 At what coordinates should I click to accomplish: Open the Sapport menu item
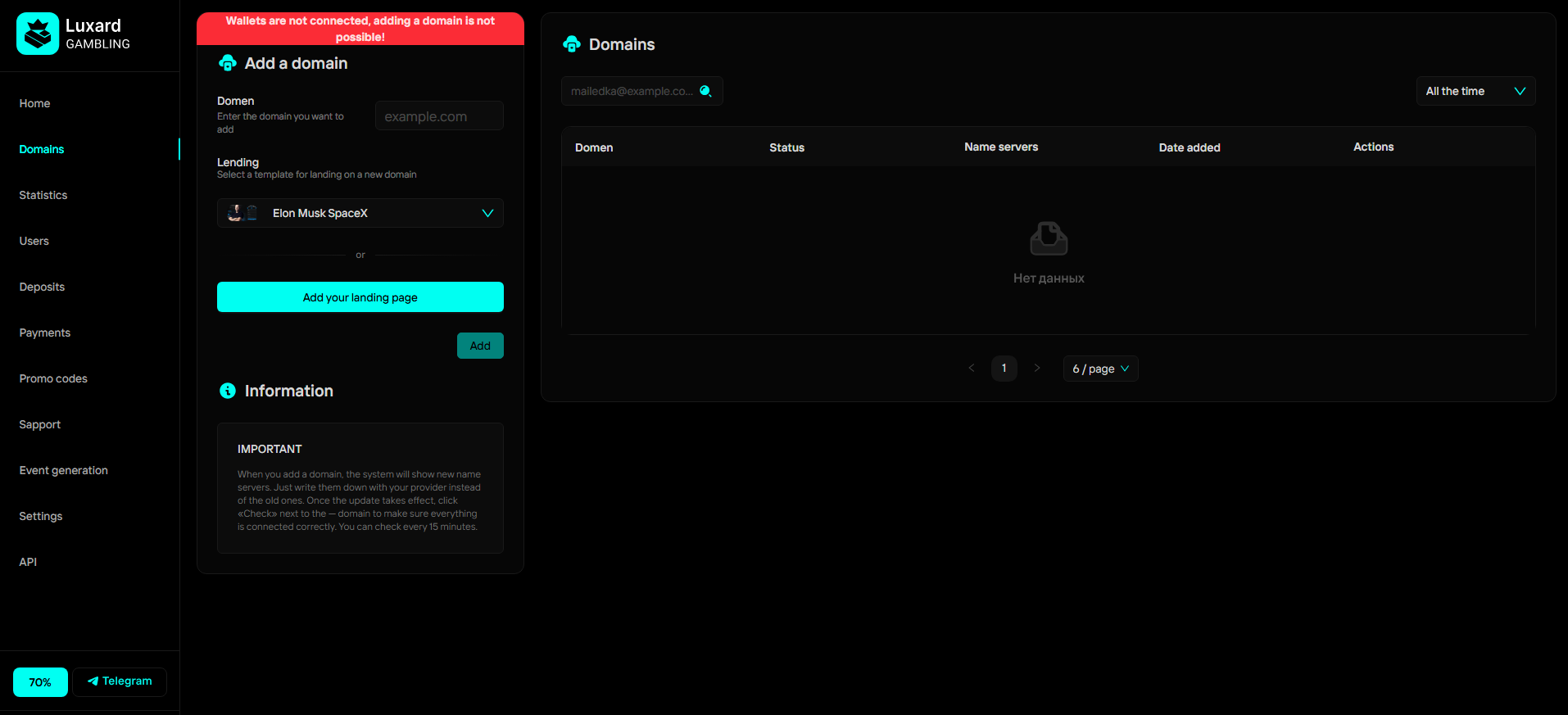pyautogui.click(x=40, y=424)
